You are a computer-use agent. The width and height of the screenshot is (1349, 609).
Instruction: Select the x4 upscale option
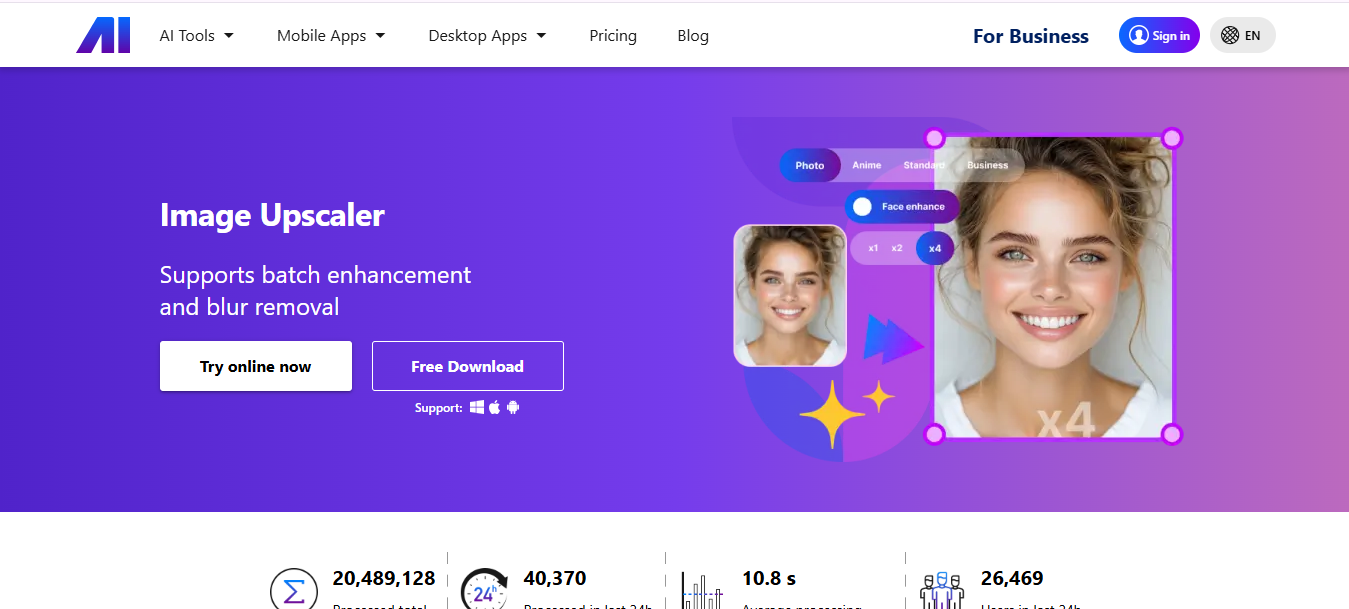(x=935, y=248)
